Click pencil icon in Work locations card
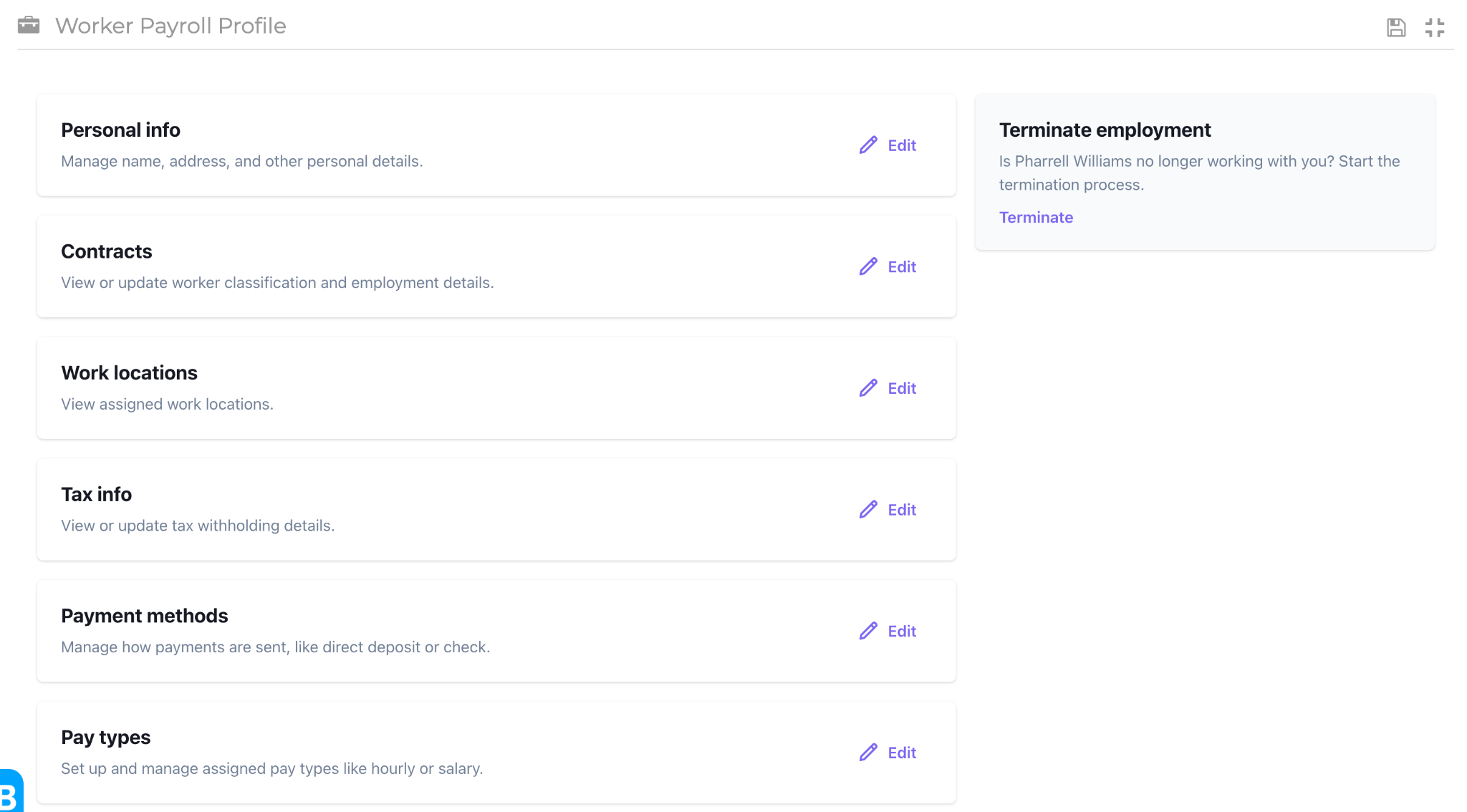The height and width of the screenshot is (812, 1467). click(x=868, y=388)
